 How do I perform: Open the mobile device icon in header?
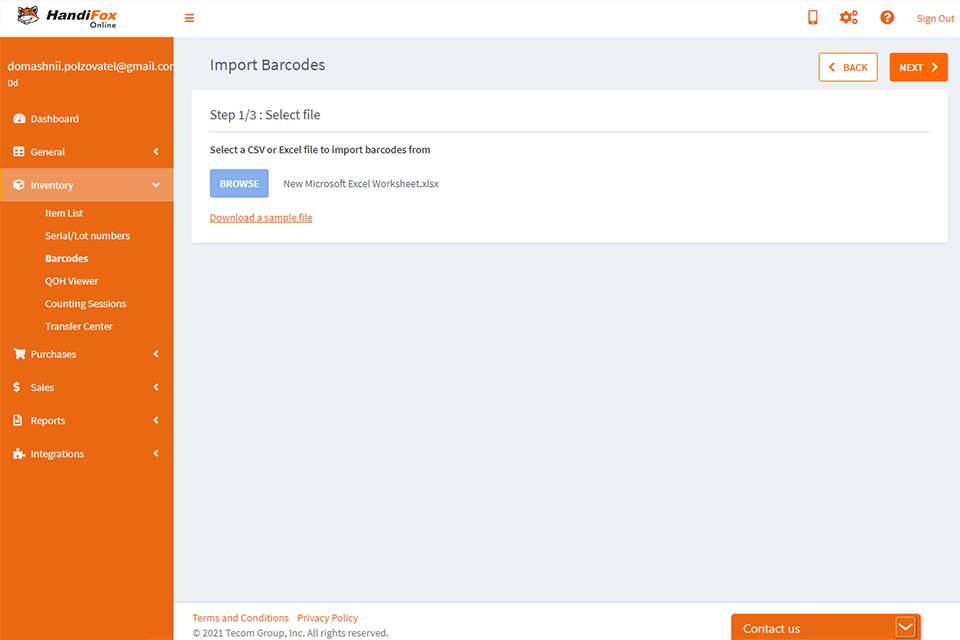812,17
